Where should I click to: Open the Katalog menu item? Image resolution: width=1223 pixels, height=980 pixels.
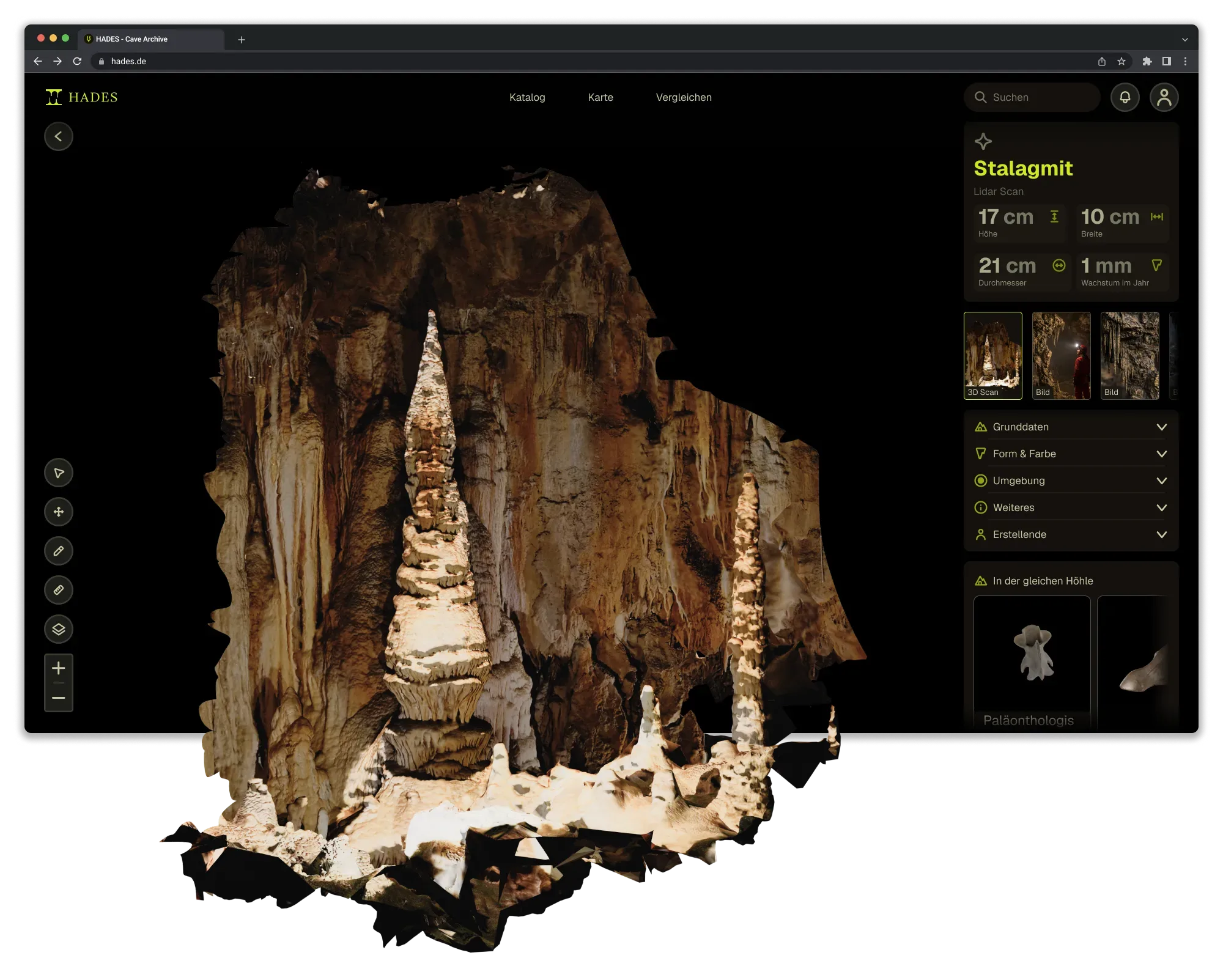(527, 97)
